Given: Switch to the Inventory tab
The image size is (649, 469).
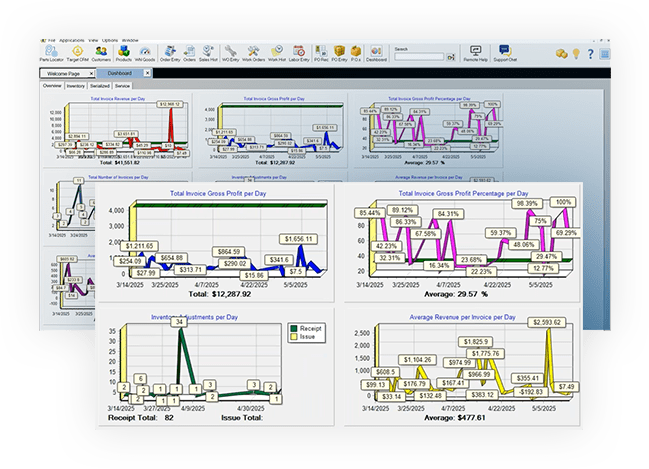Looking at the screenshot, I should [76, 86].
